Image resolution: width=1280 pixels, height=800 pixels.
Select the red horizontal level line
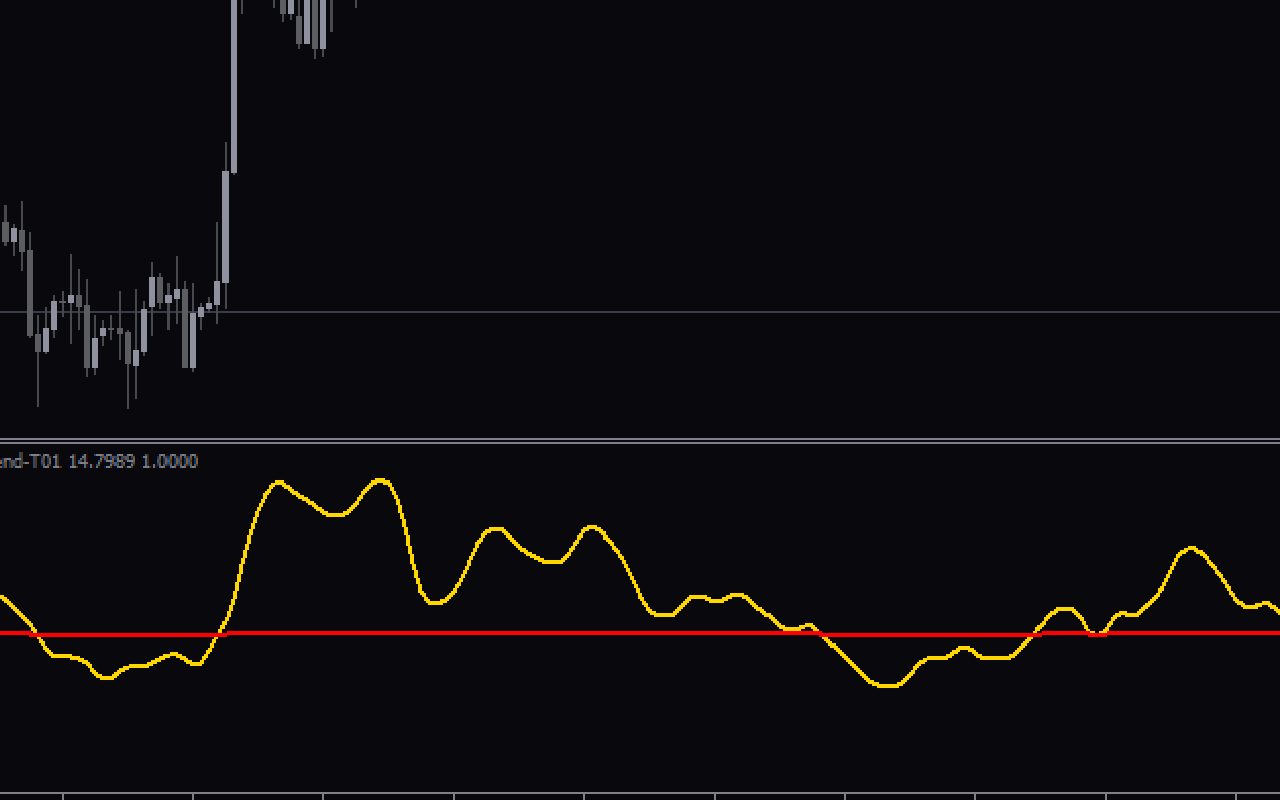(x=640, y=634)
